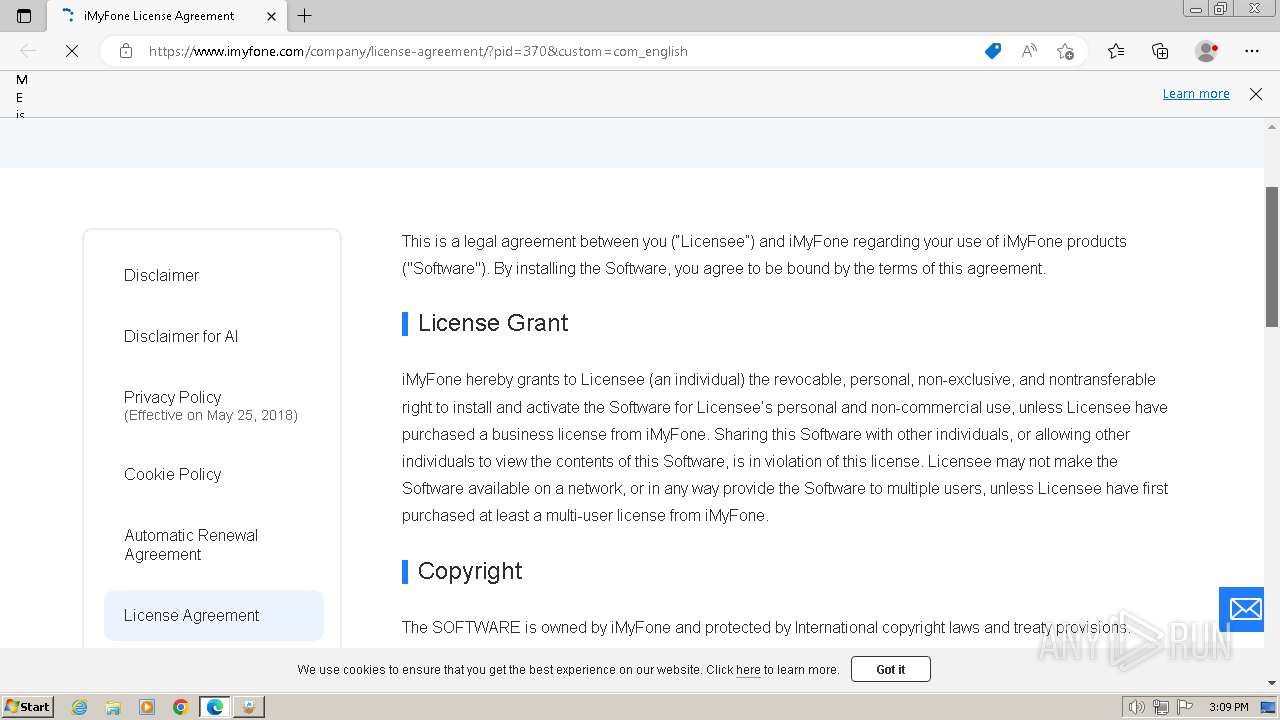
Task: Click the Copyright heading
Action: click(470, 571)
